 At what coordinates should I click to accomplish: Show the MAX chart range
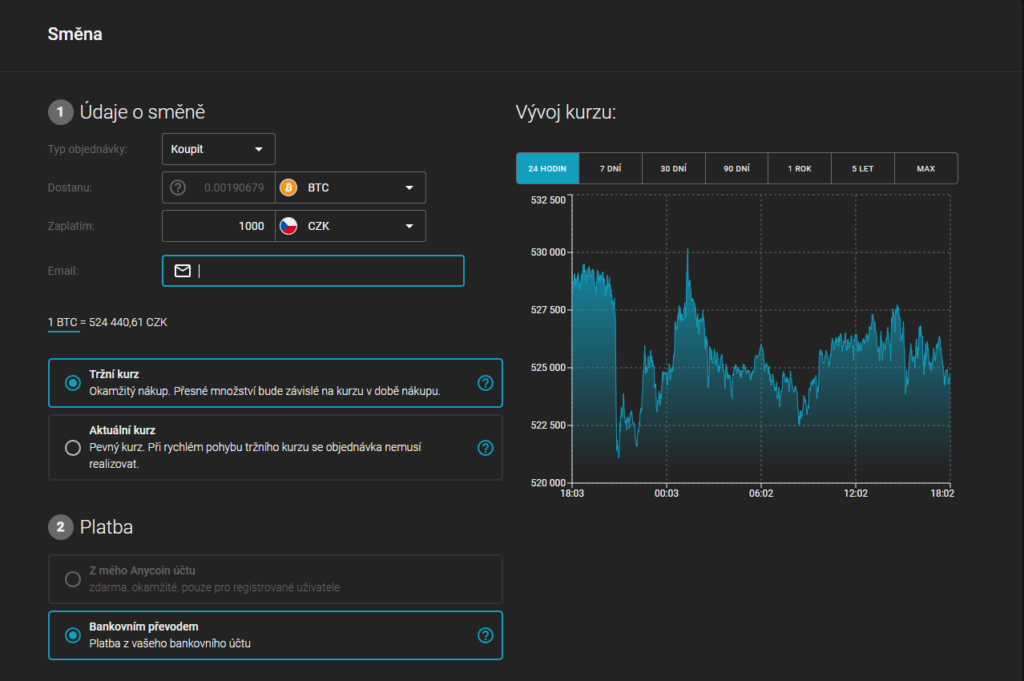coord(925,168)
